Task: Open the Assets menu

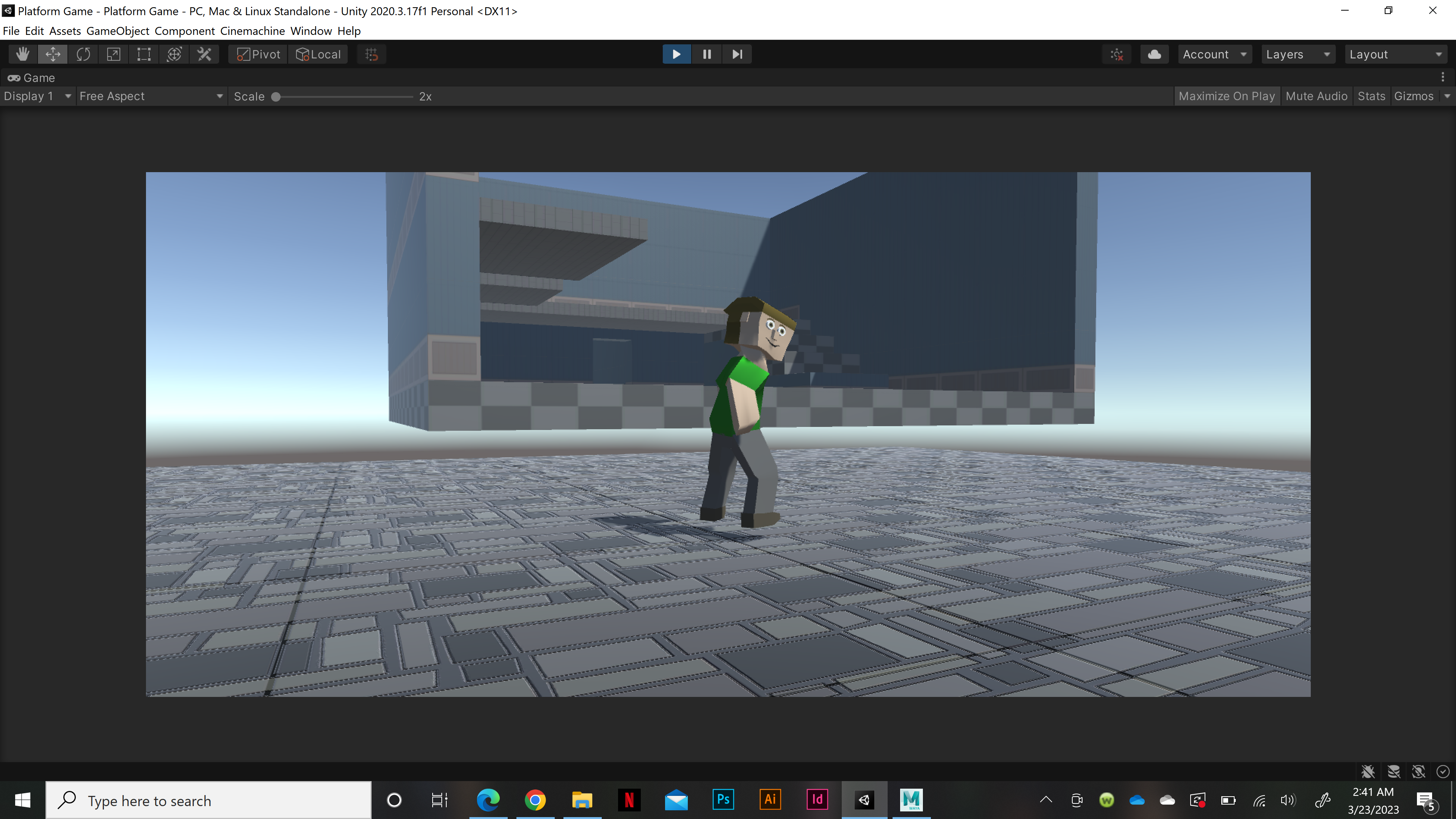Action: point(64,31)
